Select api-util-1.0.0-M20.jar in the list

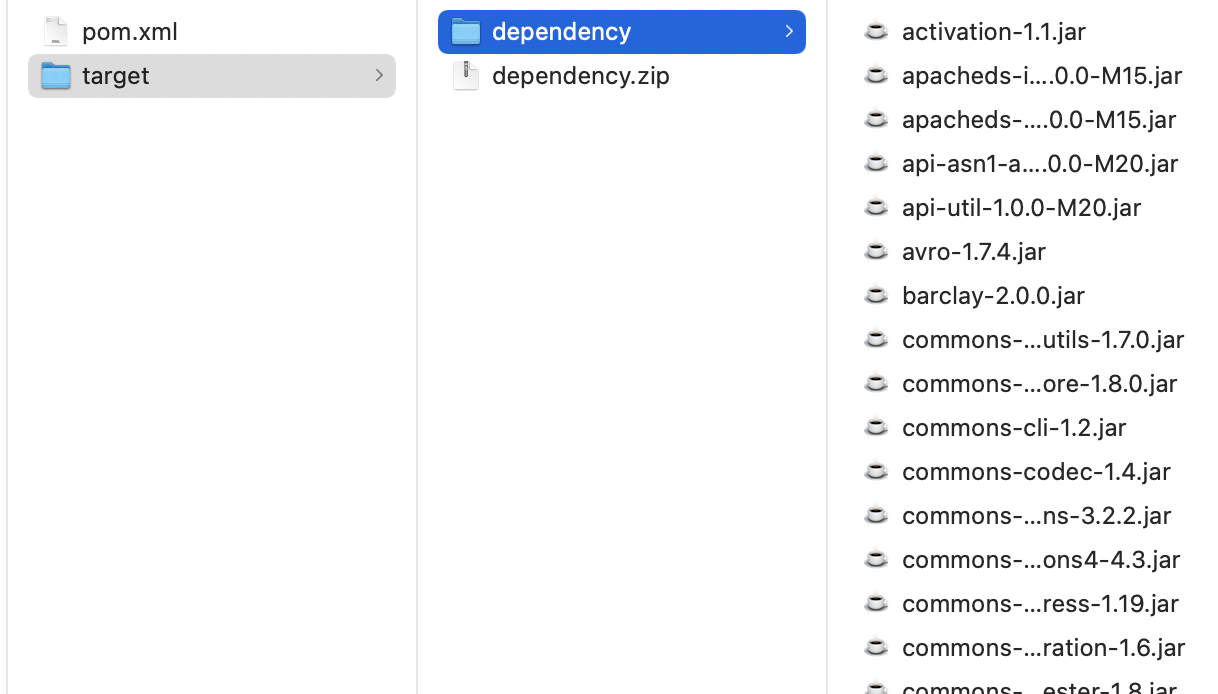click(x=1021, y=207)
